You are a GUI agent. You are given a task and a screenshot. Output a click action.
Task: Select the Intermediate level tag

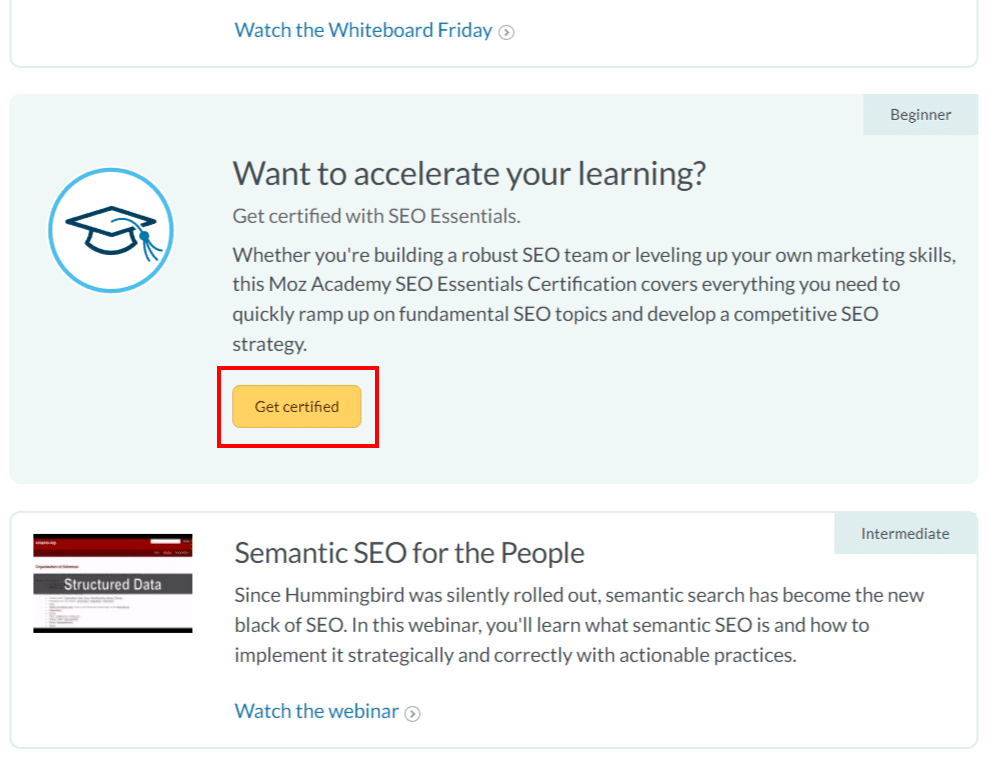[x=905, y=533]
